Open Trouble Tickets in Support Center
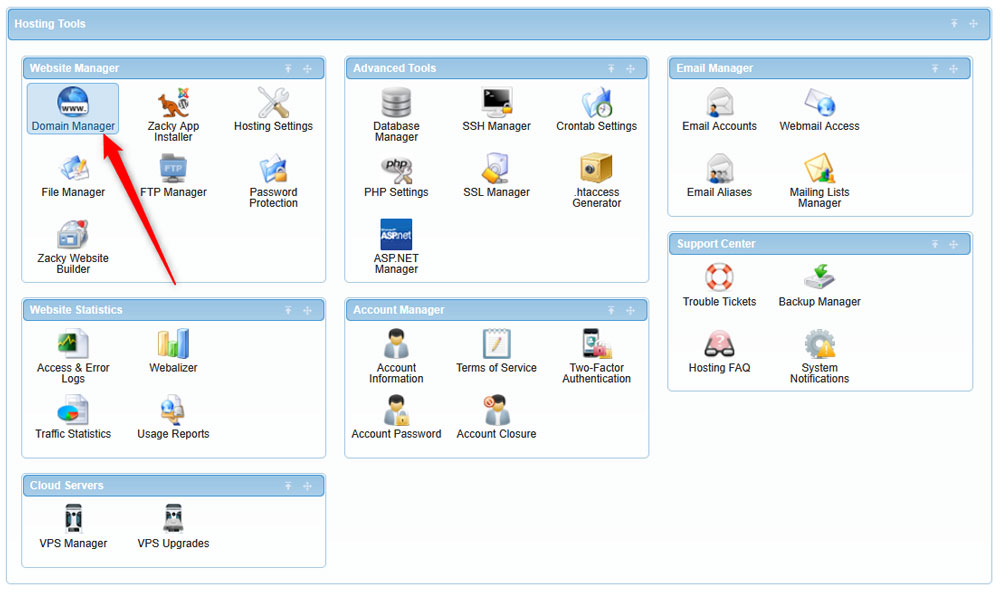 tap(719, 280)
